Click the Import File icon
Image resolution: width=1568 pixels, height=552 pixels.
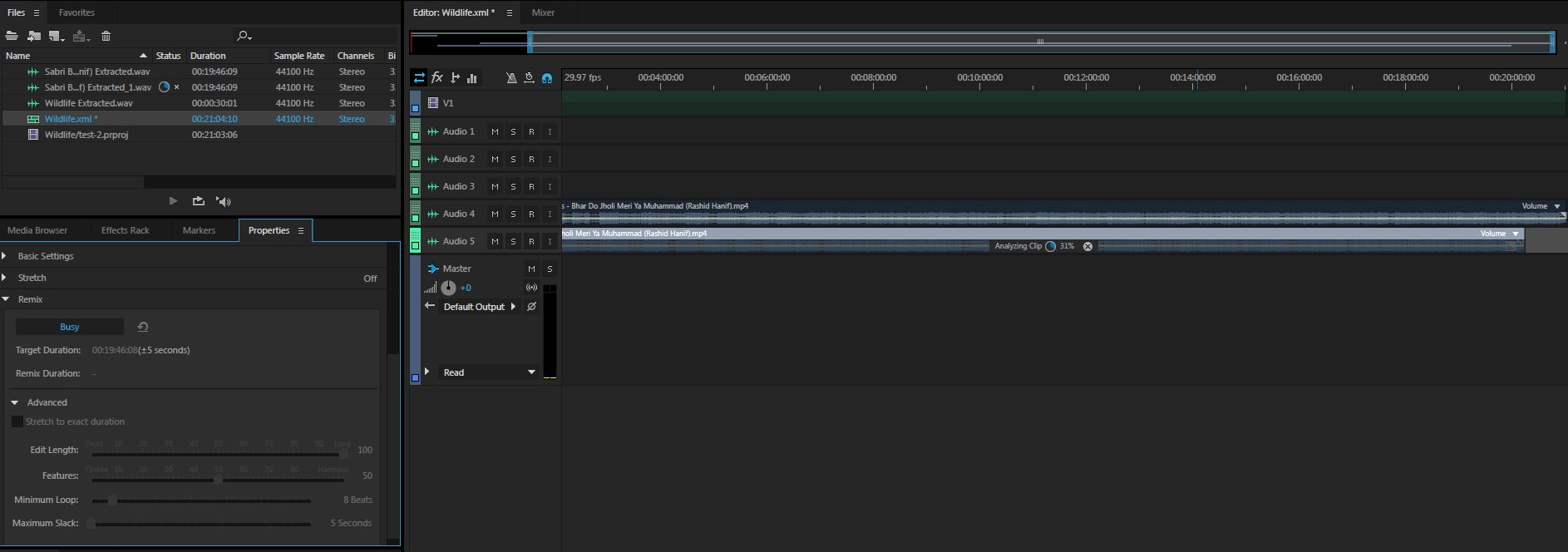(34, 36)
